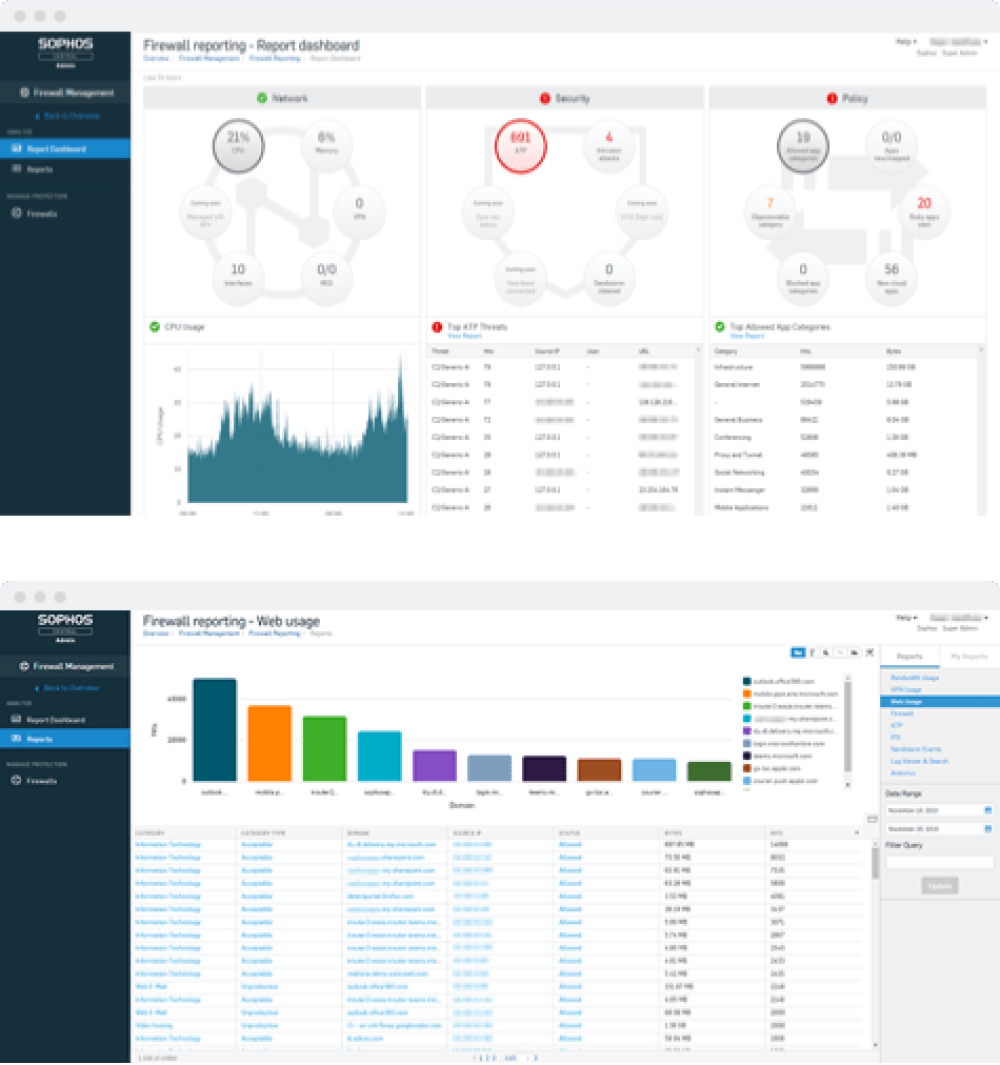Select the blue bar chart view icon
The width and height of the screenshot is (1000, 1065).
[x=798, y=652]
